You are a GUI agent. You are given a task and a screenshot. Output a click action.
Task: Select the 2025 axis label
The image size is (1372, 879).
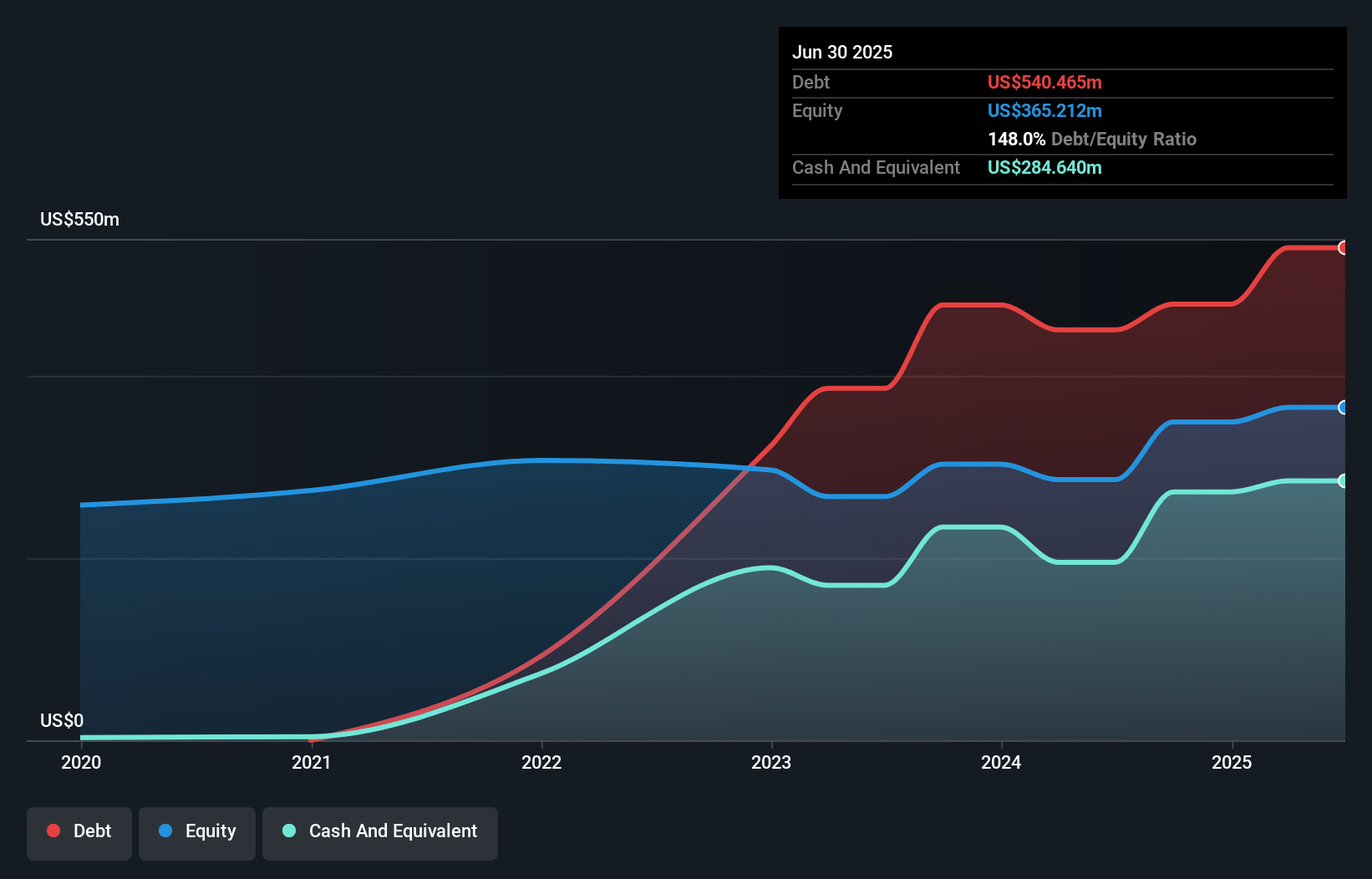[1232, 762]
